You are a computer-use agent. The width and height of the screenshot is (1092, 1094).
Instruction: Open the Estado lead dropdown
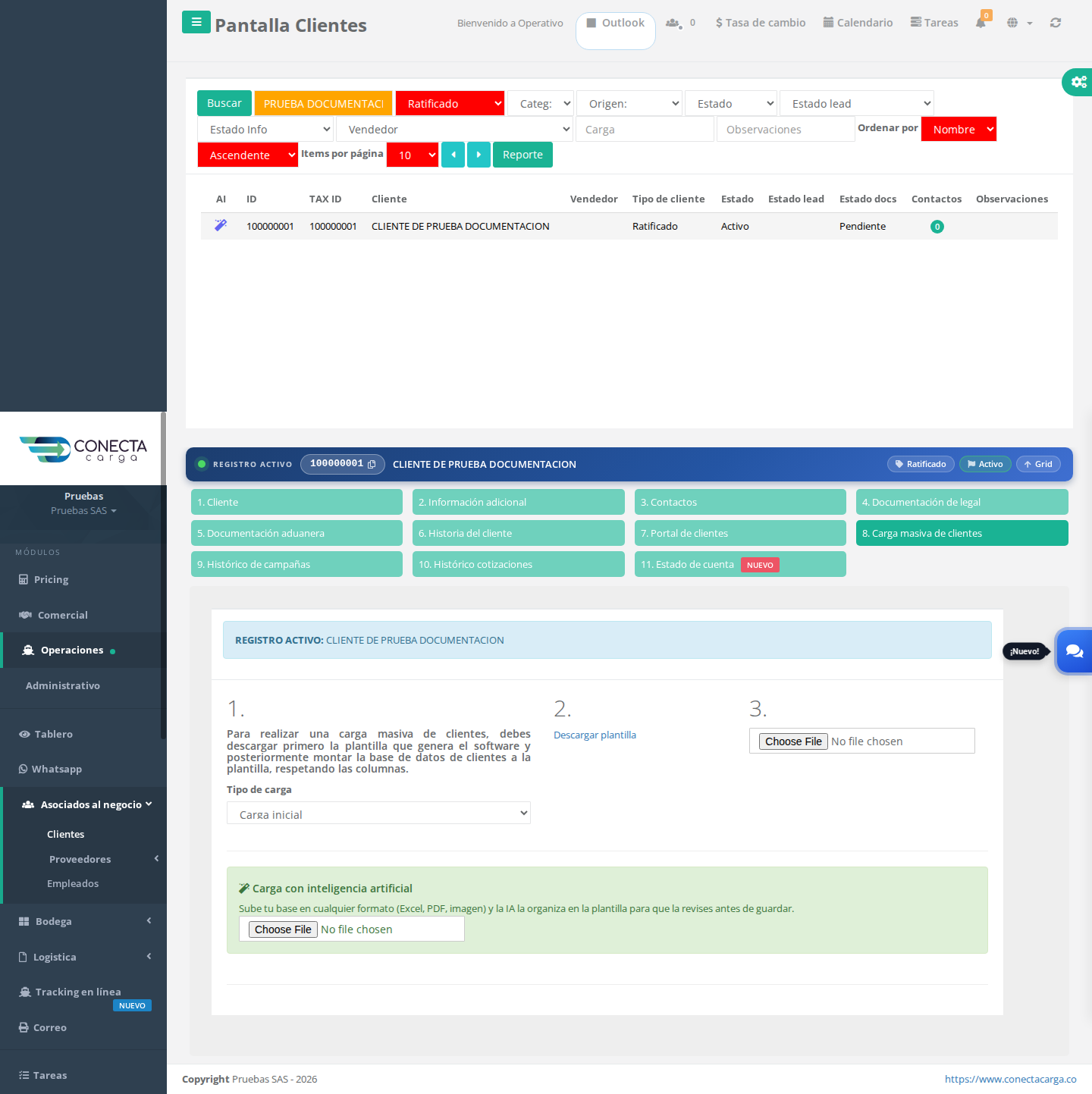[857, 103]
